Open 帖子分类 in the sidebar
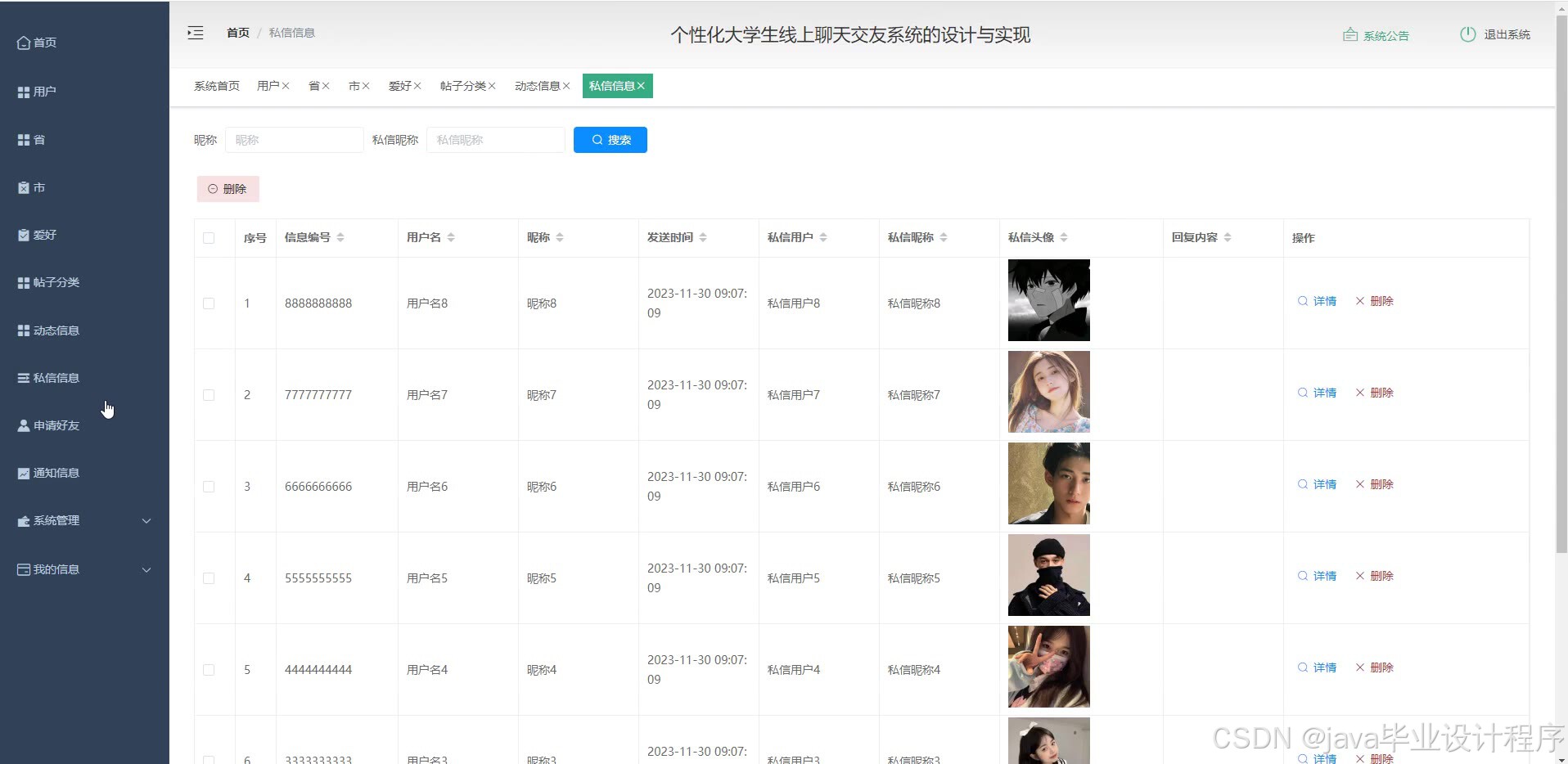The height and width of the screenshot is (764, 1568). [x=48, y=282]
